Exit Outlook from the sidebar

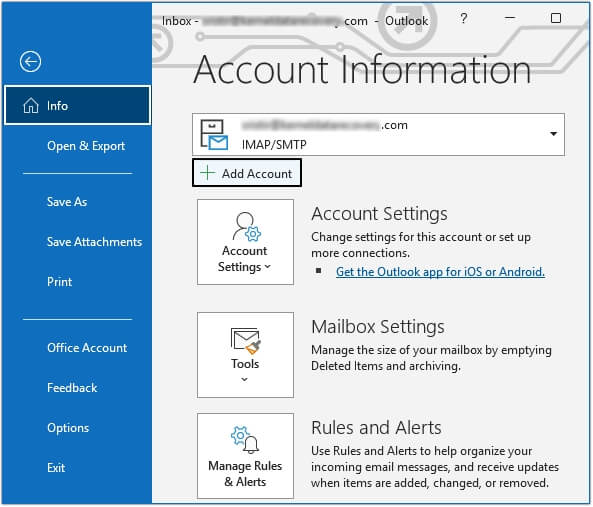coord(56,468)
